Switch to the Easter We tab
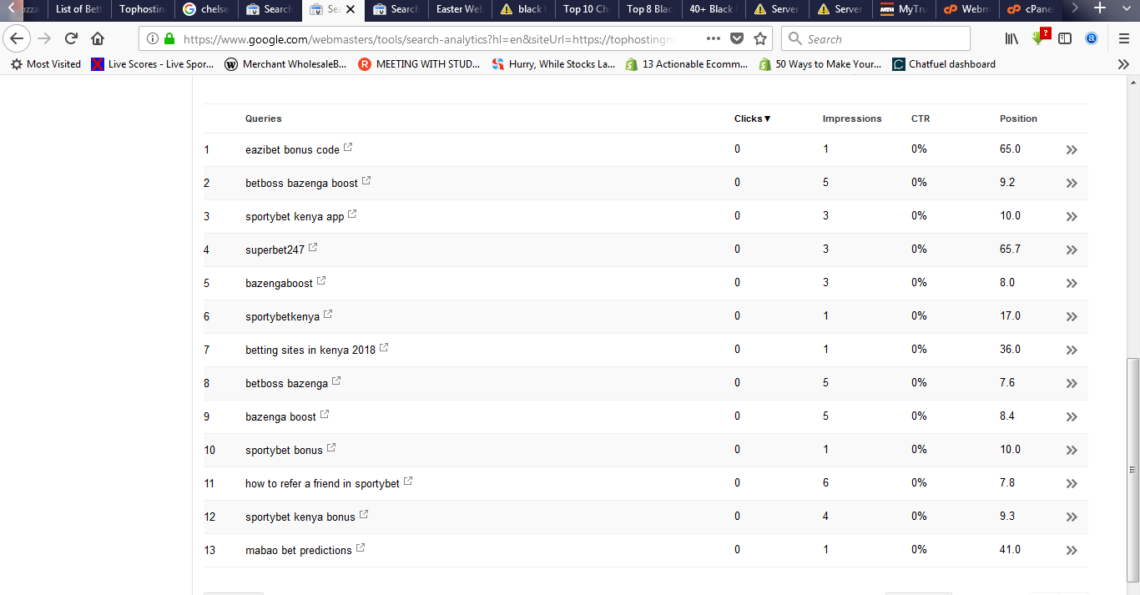 pyautogui.click(x=459, y=9)
